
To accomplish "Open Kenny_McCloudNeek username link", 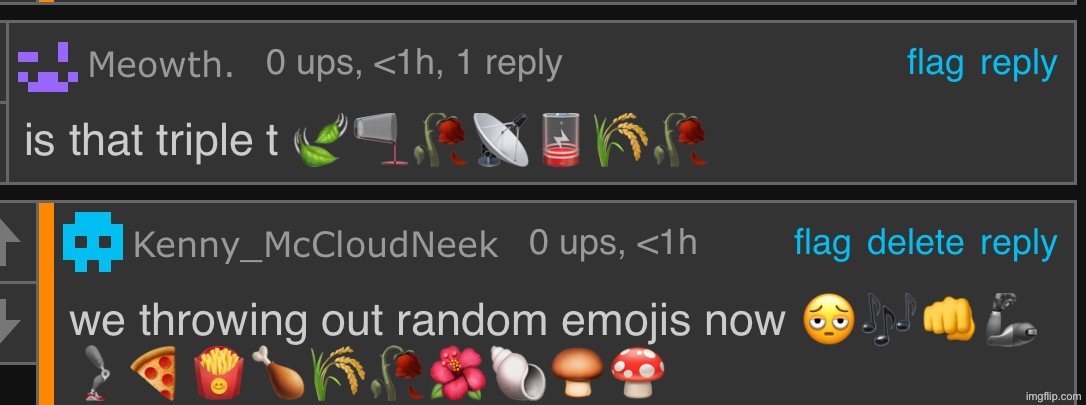I will 315,245.
